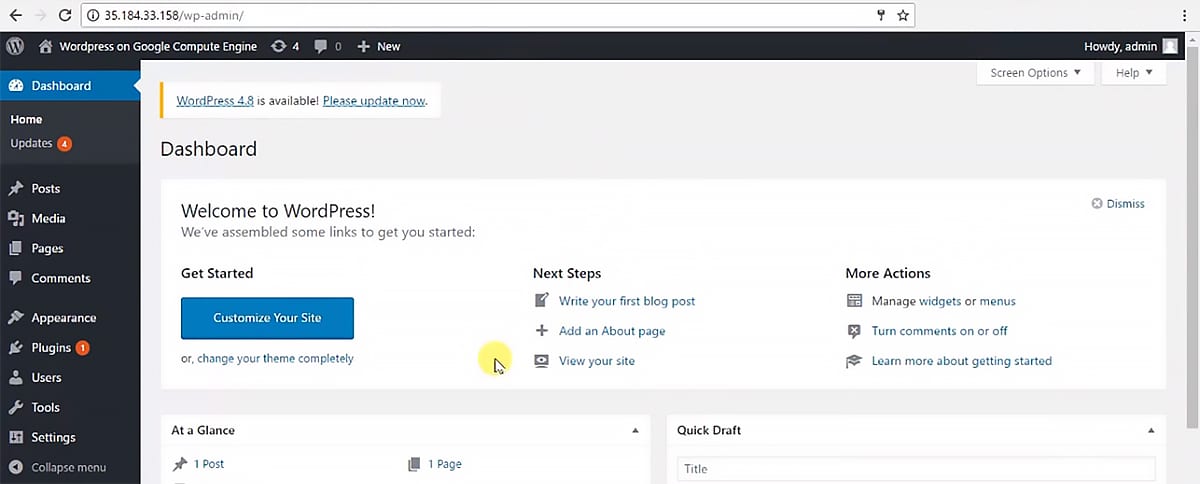This screenshot has height=484, width=1200.
Task: Click the Appearance brush icon in sidebar
Action: click(x=16, y=318)
